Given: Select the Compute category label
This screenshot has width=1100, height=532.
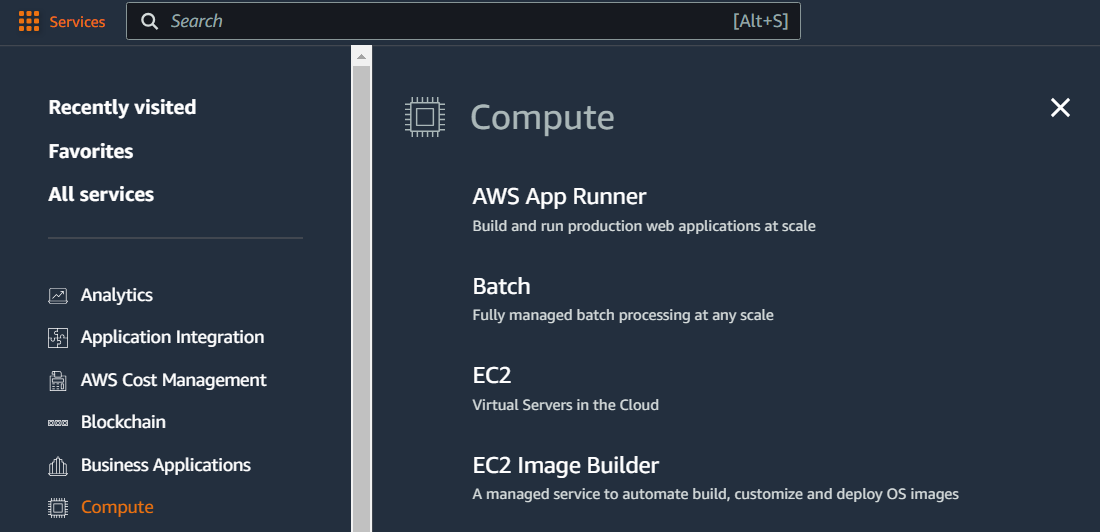Looking at the screenshot, I should point(117,507).
